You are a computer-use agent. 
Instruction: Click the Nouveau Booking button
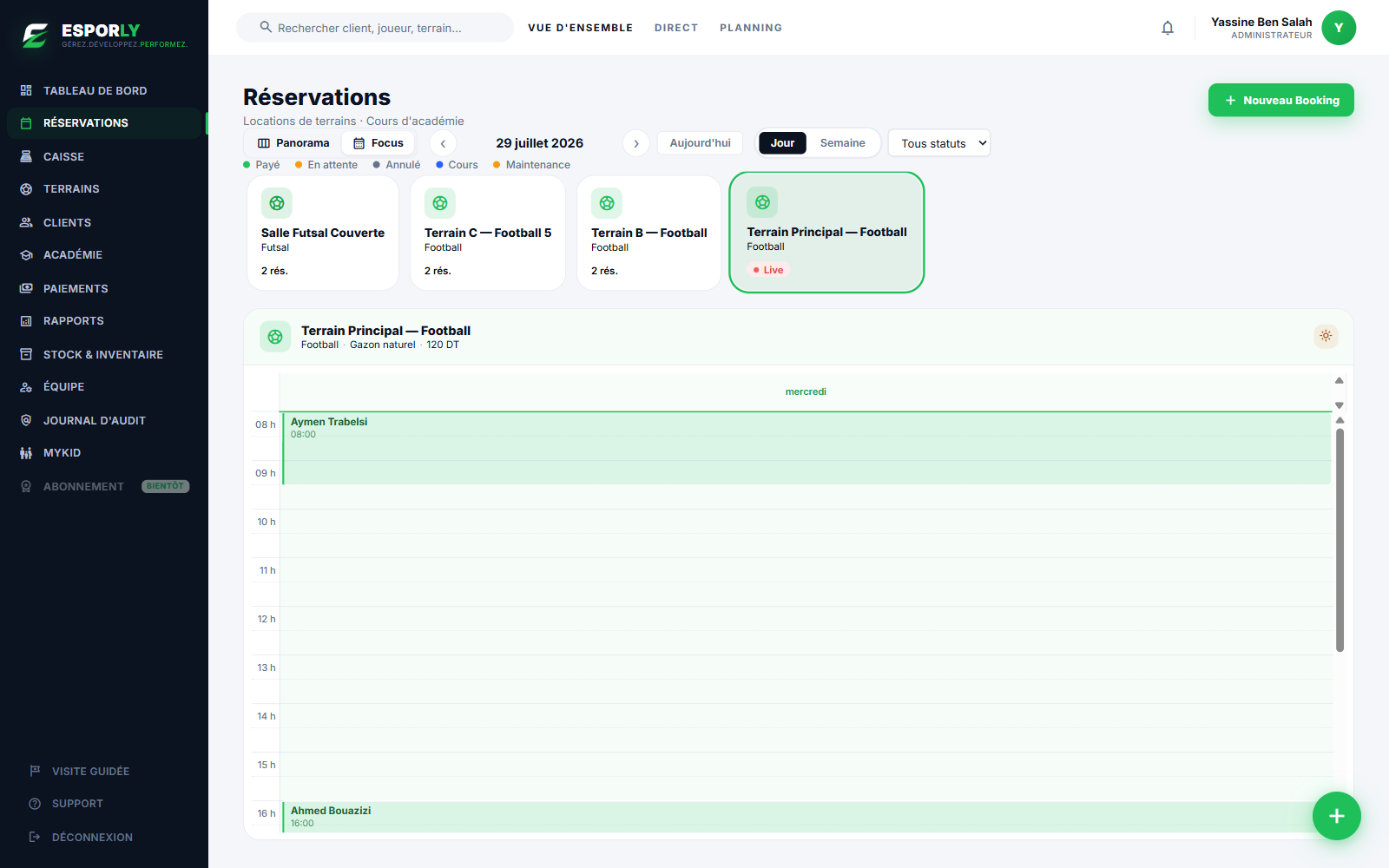coord(1281,100)
